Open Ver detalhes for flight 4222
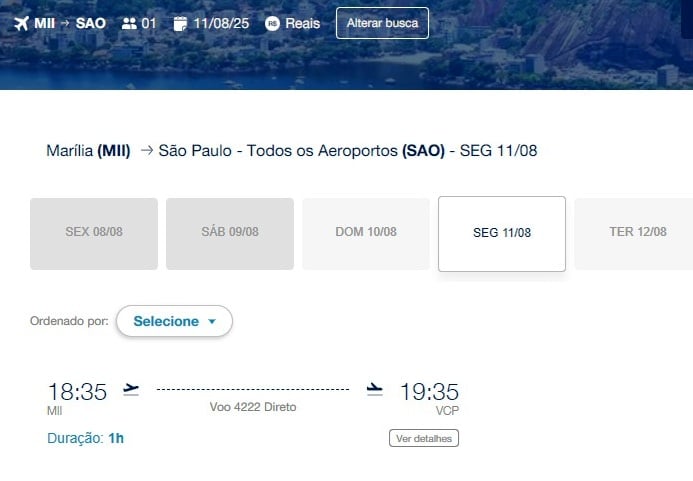 [x=424, y=438]
